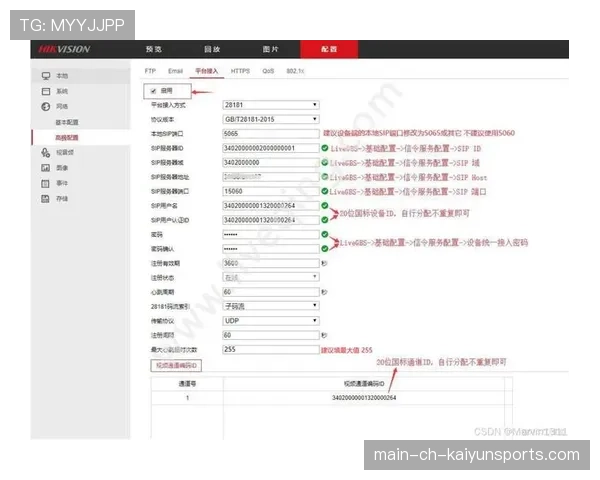Open the 系统 system settings icon

(46, 91)
